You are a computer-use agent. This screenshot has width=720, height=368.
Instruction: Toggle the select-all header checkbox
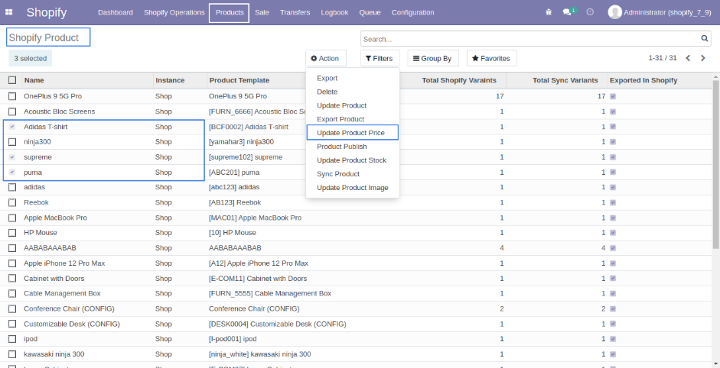coord(12,80)
